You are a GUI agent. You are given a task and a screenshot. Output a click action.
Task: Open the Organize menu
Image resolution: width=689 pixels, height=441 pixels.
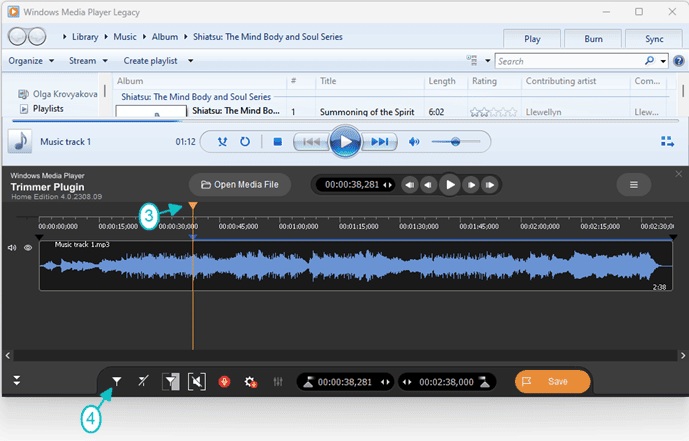[31, 61]
